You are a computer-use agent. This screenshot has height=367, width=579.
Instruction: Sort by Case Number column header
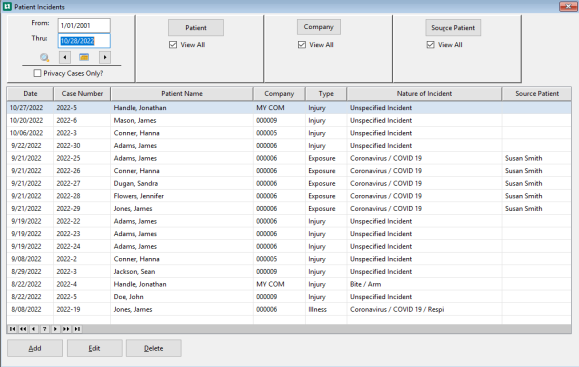[82, 94]
